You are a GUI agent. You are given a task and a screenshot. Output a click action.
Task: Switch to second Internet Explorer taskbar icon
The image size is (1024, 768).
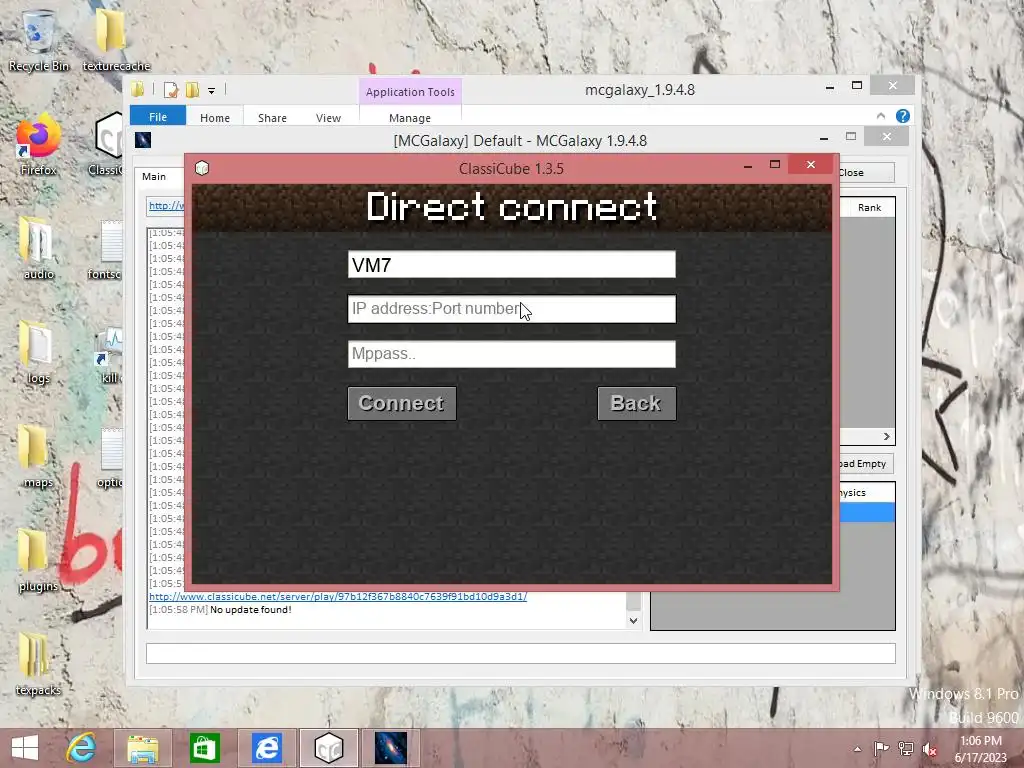pyautogui.click(x=266, y=748)
